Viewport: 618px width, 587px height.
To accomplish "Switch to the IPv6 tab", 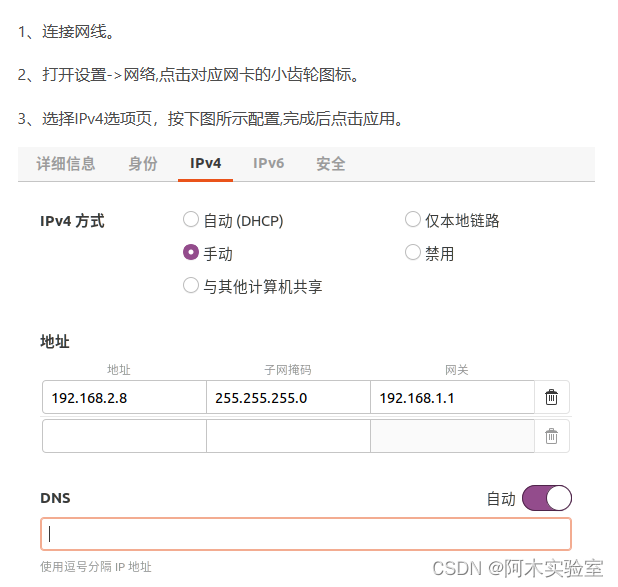I will pos(268,164).
